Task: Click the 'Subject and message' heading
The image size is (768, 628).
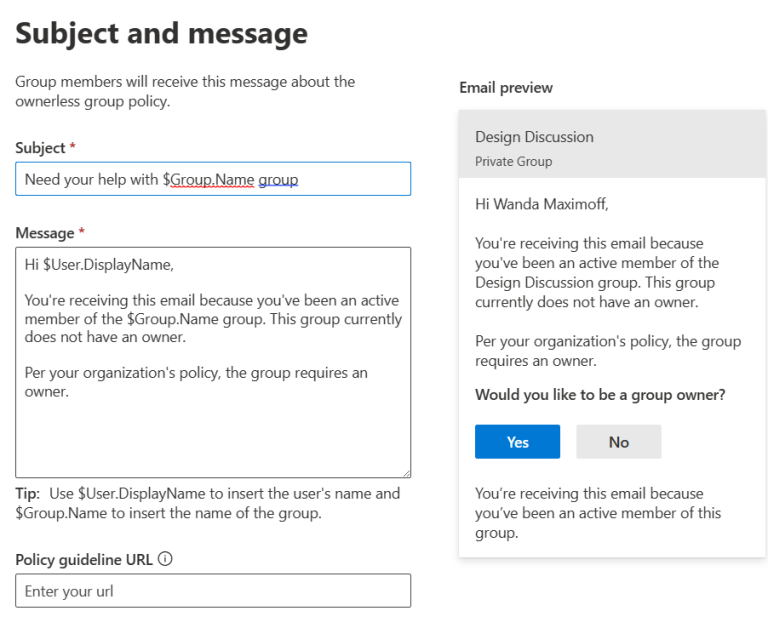Action: coord(162,33)
